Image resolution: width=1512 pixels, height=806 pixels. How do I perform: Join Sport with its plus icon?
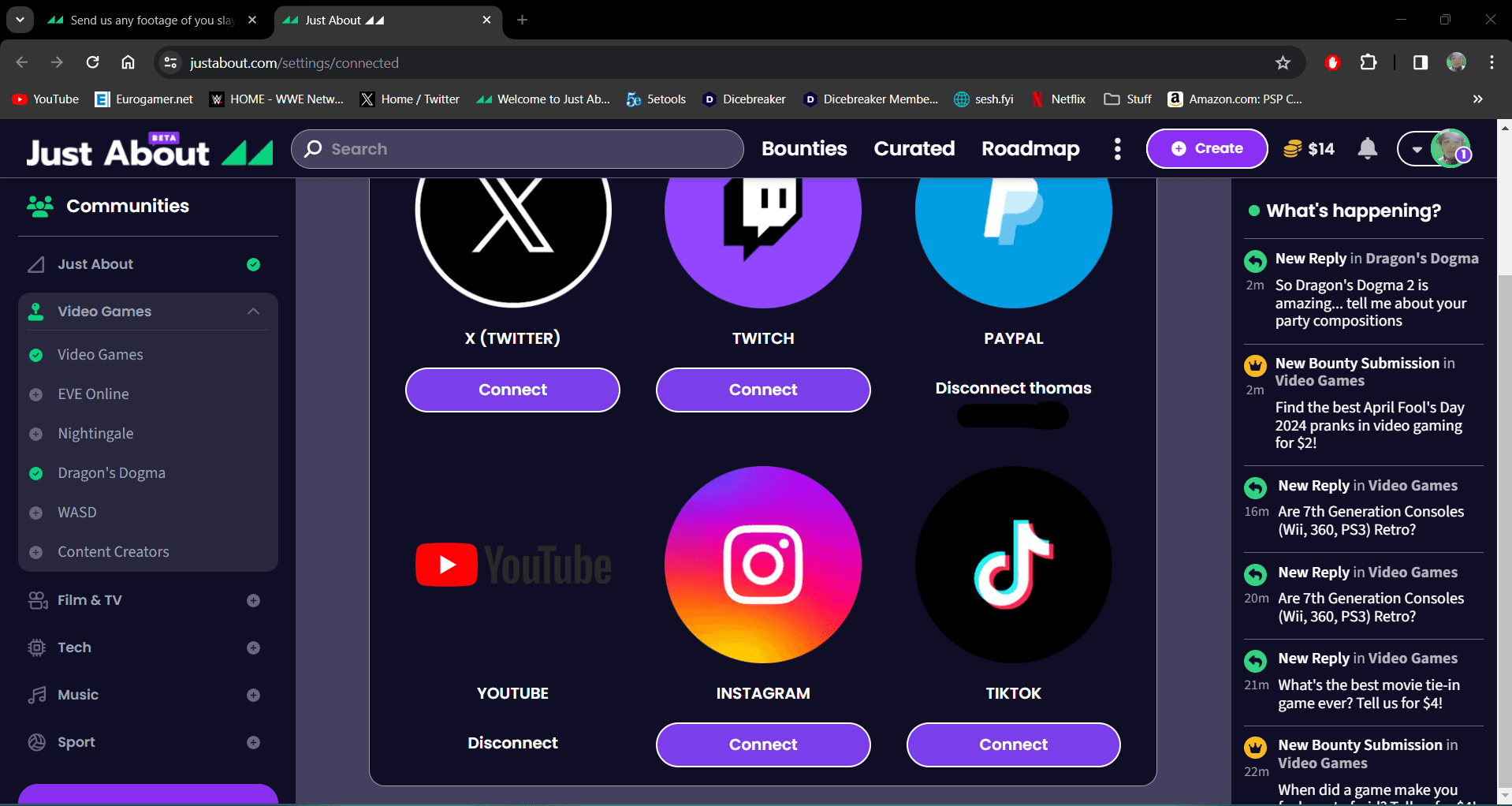tap(253, 742)
